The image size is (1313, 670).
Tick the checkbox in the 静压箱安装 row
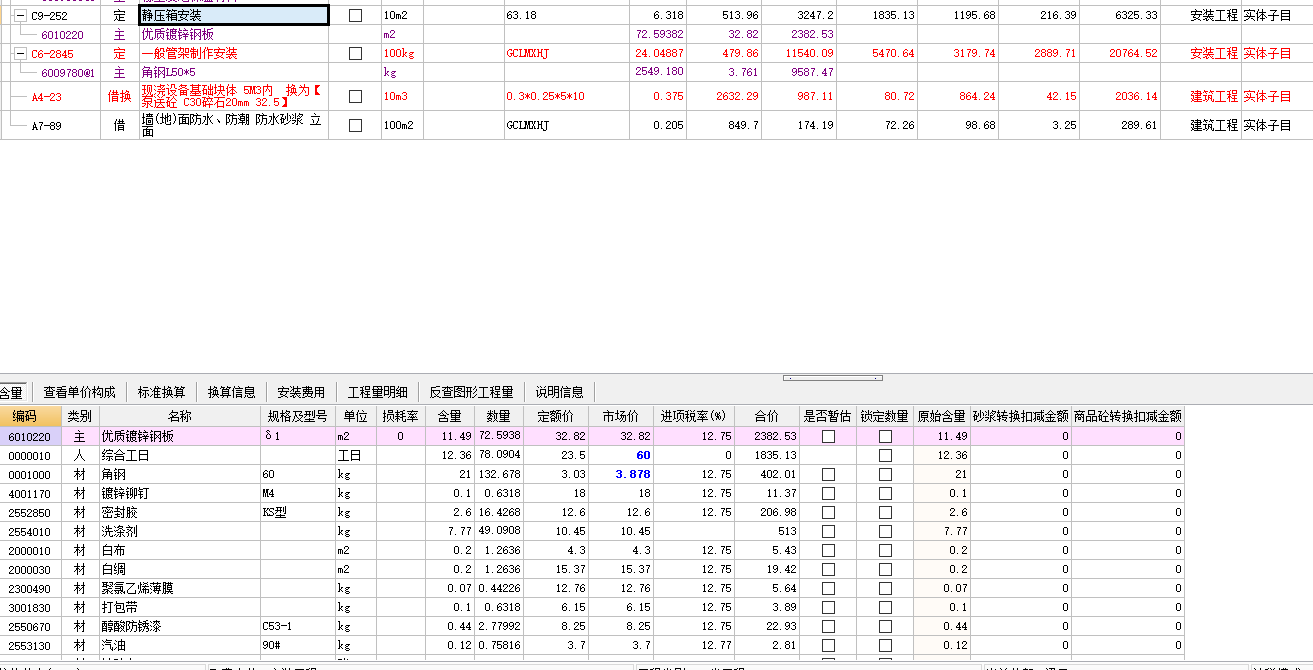355,16
